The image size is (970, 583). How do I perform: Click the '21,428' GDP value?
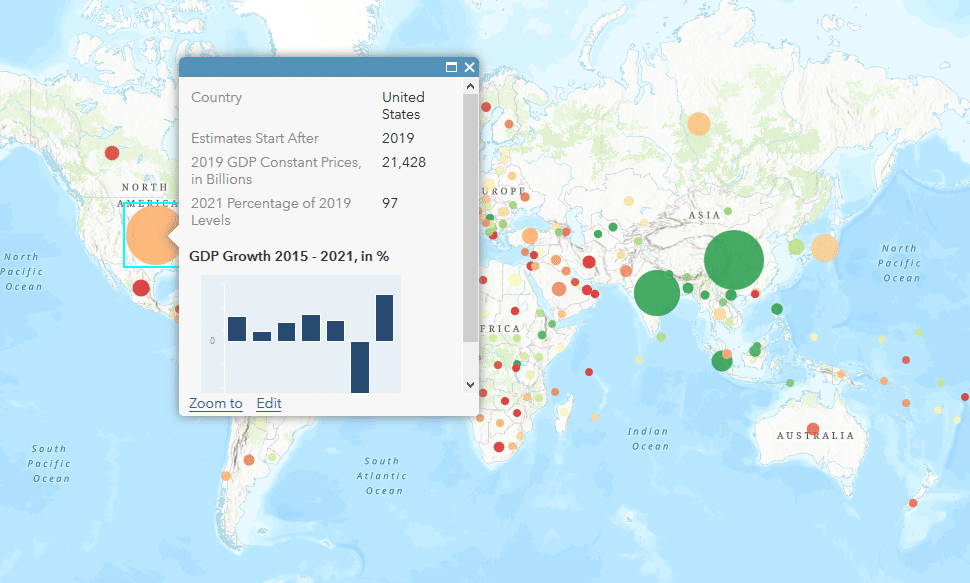(x=404, y=162)
